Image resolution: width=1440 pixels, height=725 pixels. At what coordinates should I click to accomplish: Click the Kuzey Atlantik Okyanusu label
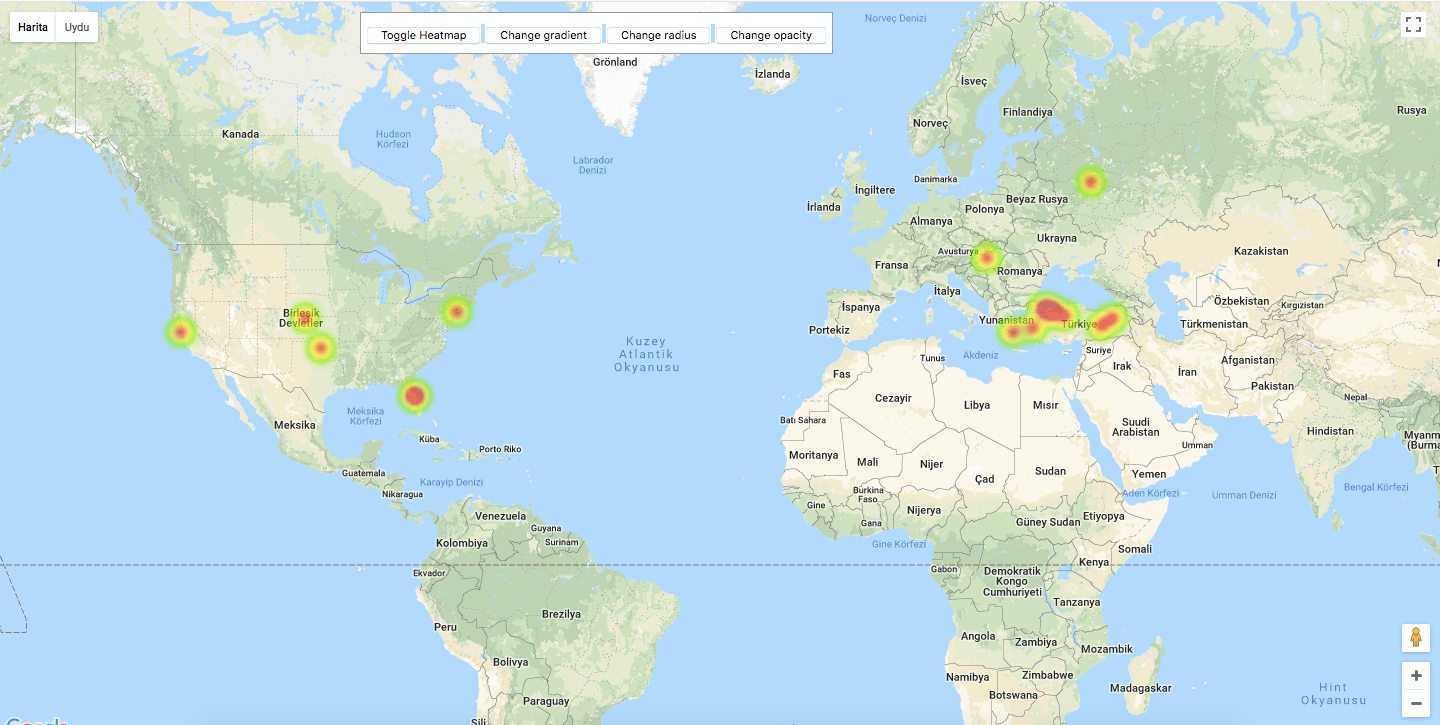click(646, 354)
